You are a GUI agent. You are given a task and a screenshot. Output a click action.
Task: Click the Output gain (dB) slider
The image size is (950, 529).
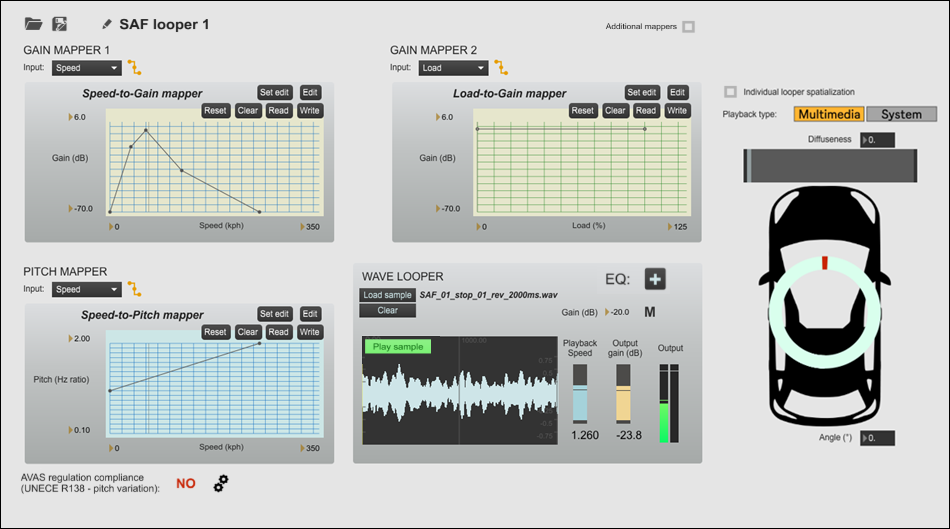pos(623,394)
